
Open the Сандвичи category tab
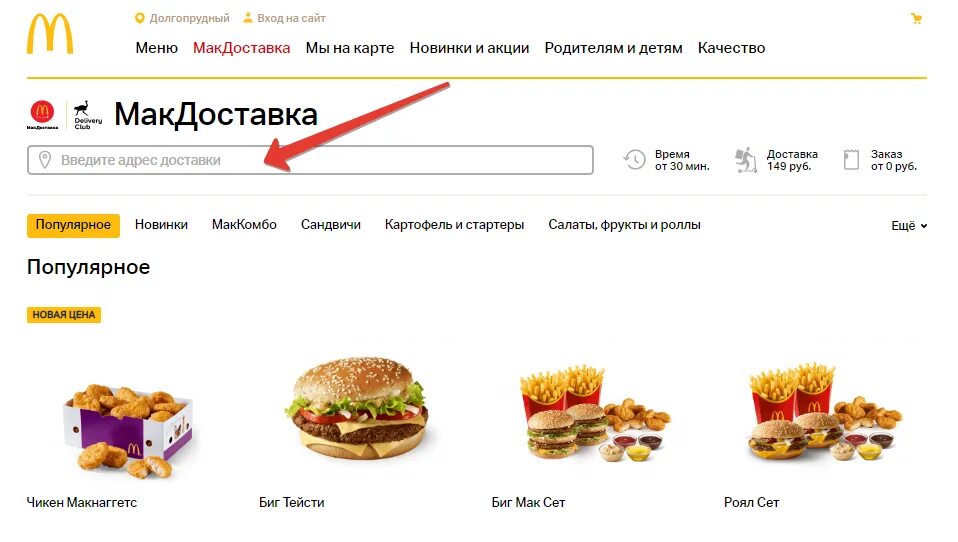point(331,225)
